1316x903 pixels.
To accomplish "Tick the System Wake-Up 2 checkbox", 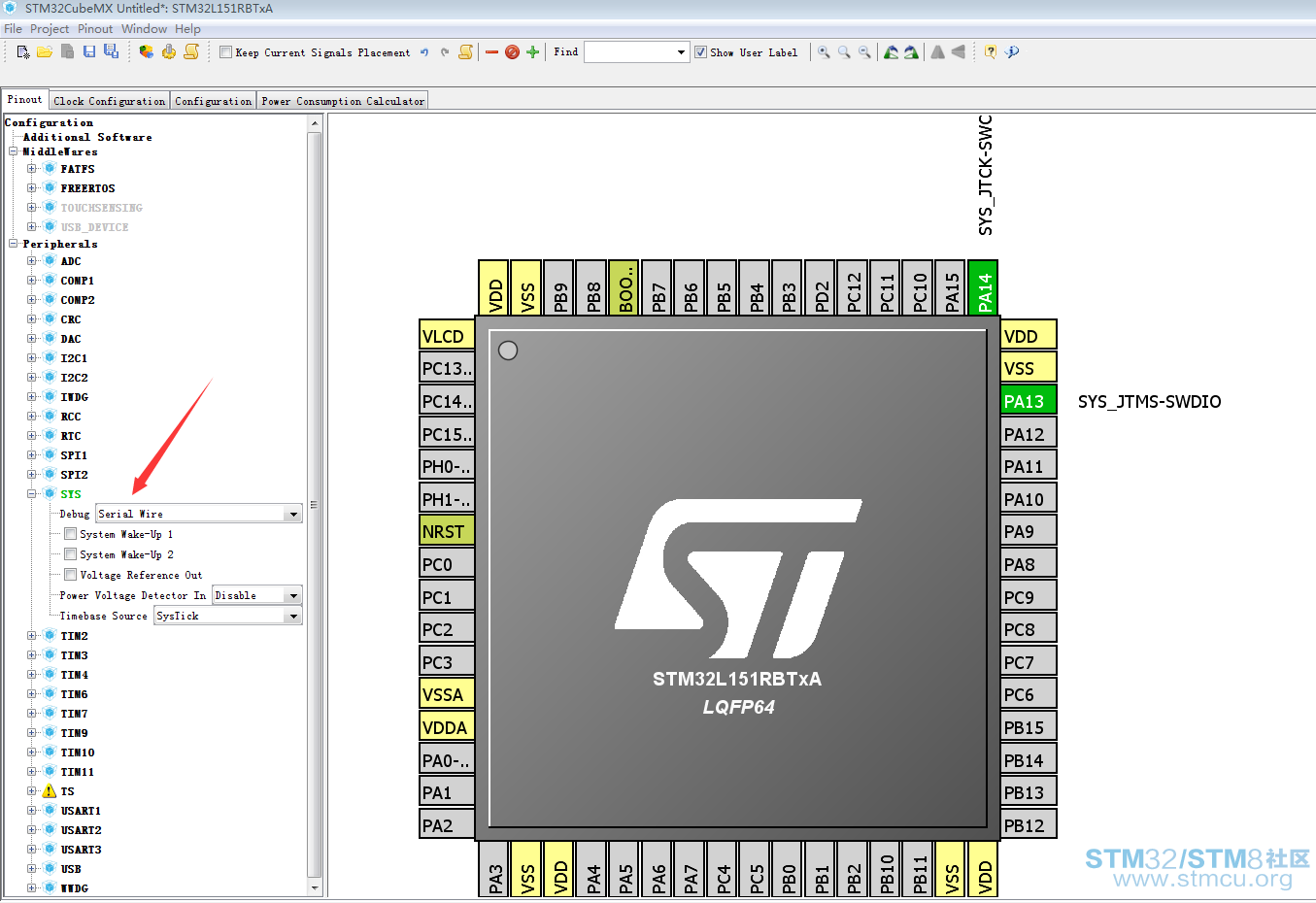I will [71, 554].
